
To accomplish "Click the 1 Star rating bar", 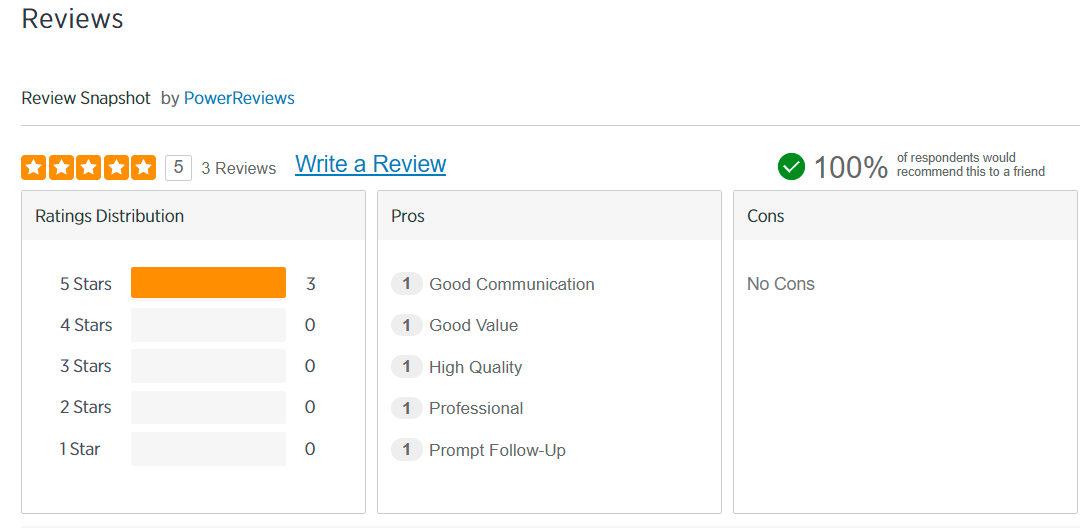I will click(x=208, y=449).
